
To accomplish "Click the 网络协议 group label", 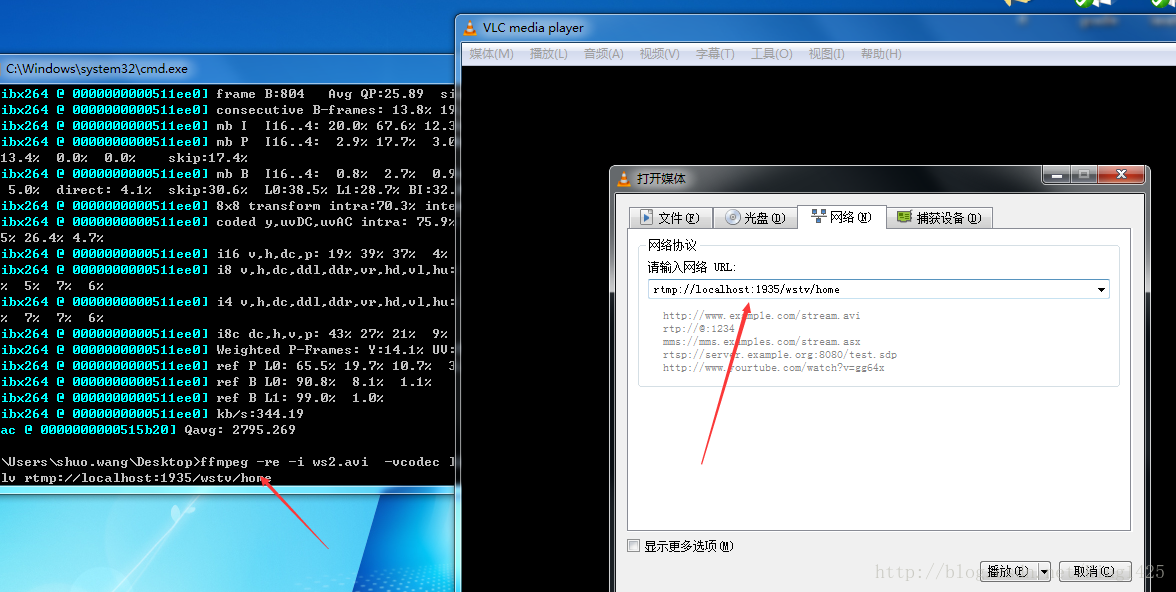I will pyautogui.click(x=673, y=245).
